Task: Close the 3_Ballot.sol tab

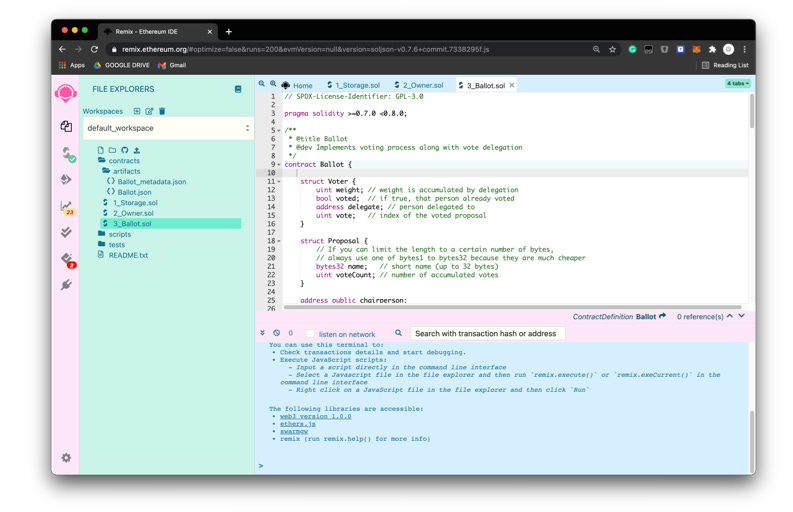Action: pyautogui.click(x=512, y=86)
